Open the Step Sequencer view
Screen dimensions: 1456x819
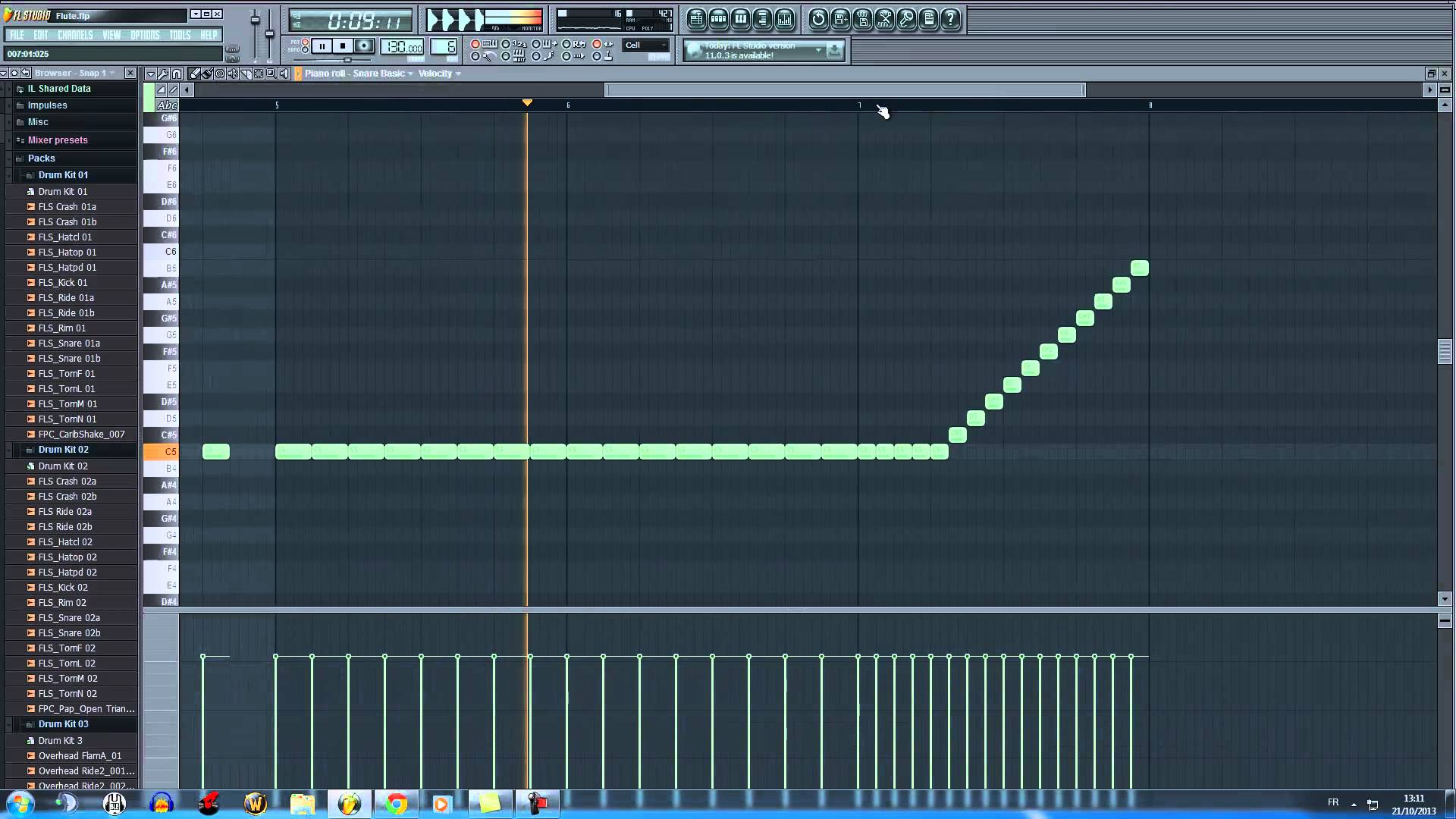coord(718,19)
